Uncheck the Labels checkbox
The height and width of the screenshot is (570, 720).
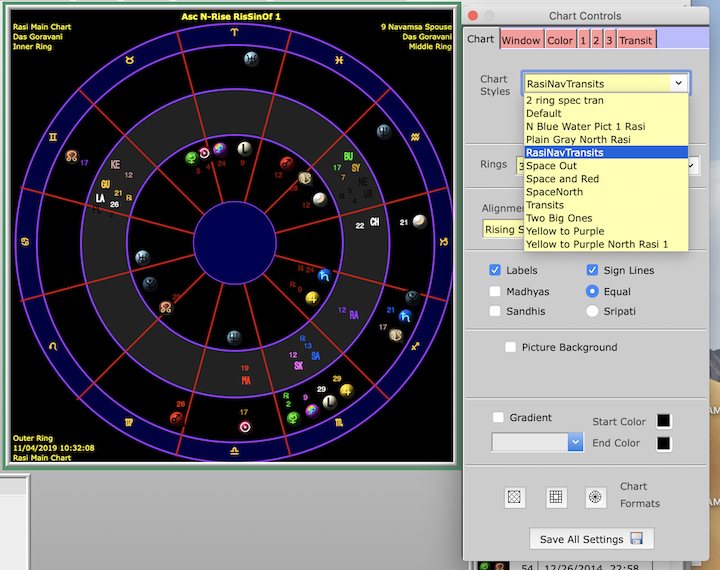(x=496, y=270)
